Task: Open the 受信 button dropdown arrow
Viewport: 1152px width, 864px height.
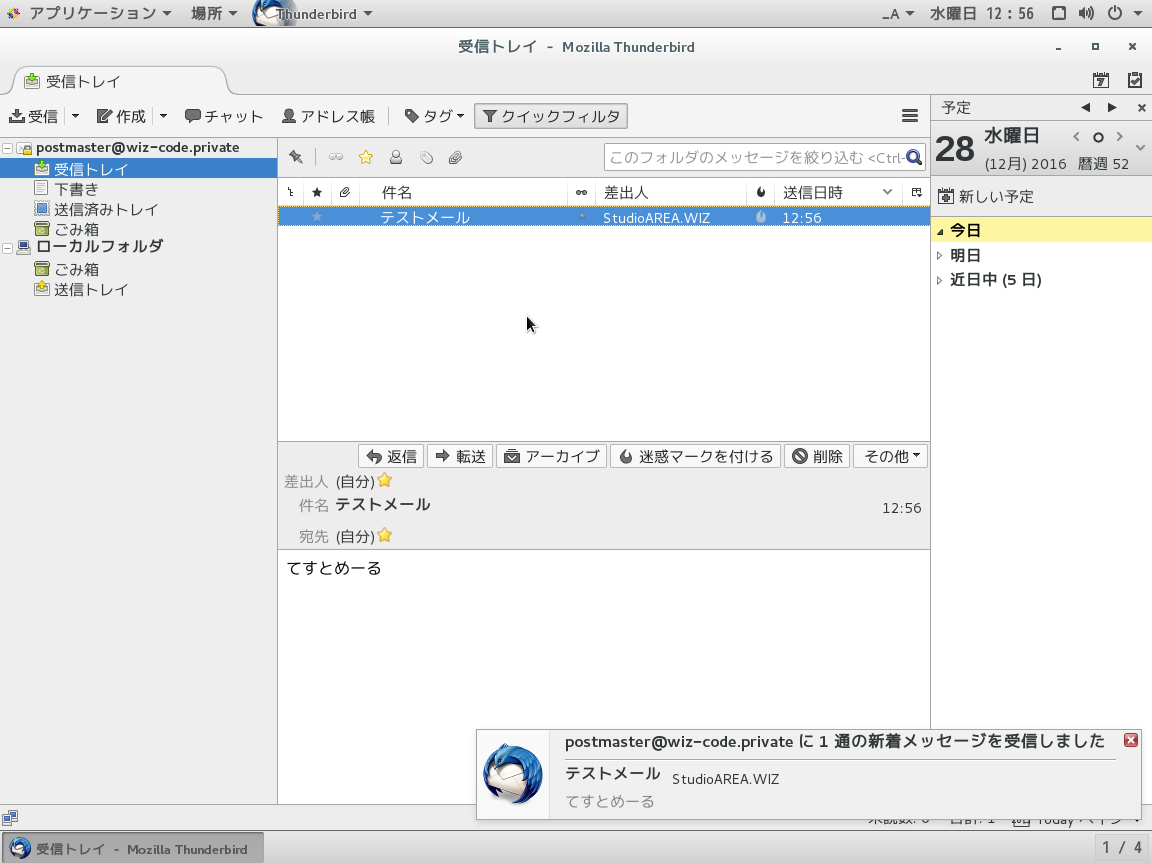Action: tap(75, 116)
